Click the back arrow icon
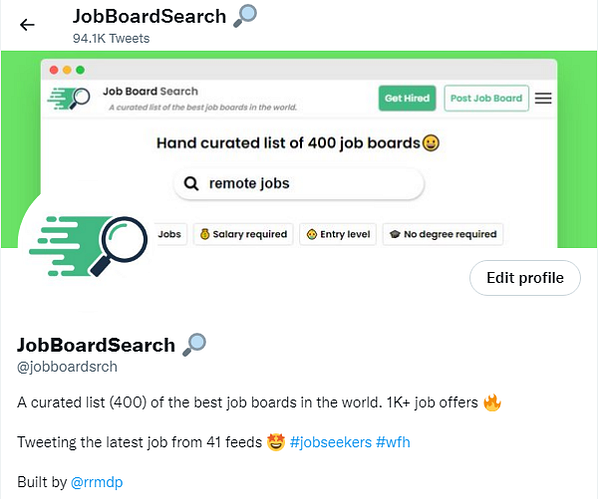 pyautogui.click(x=27, y=25)
